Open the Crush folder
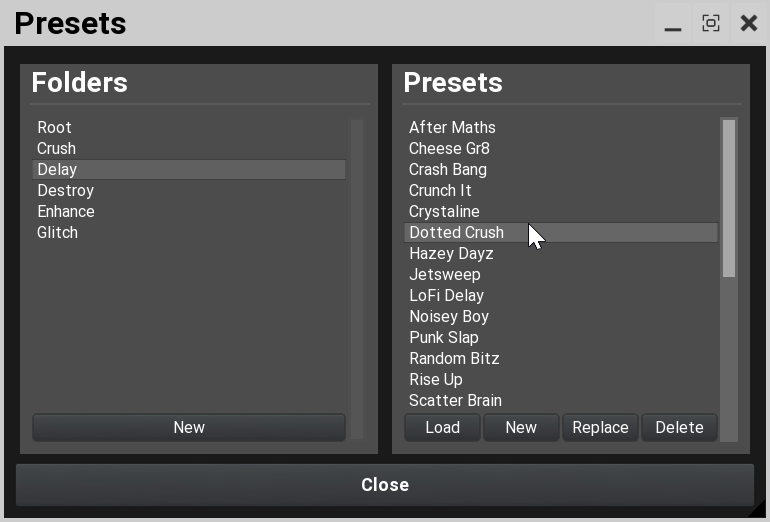The height and width of the screenshot is (522, 770). (x=189, y=148)
